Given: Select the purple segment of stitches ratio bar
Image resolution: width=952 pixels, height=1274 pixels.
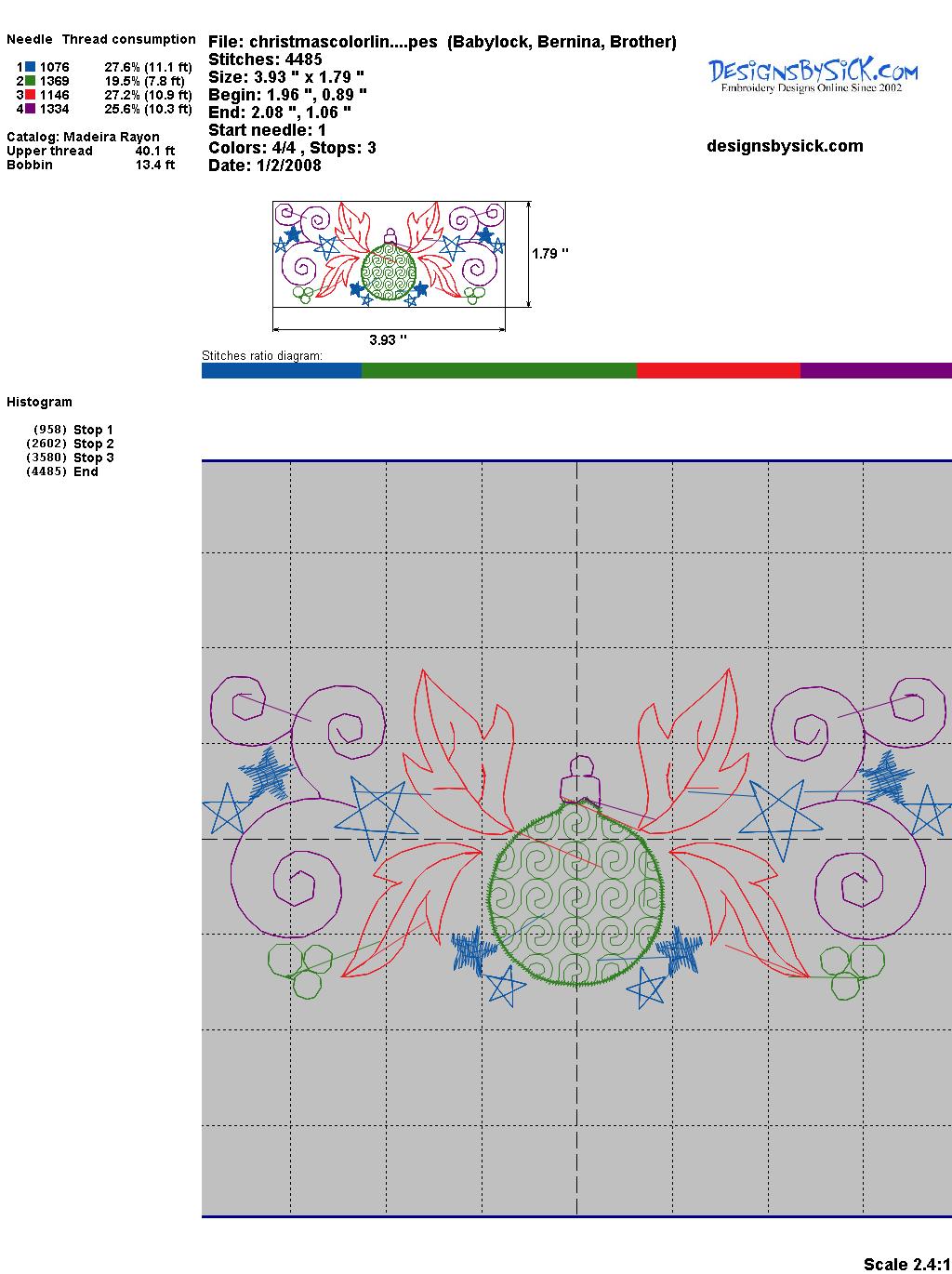Looking at the screenshot, I should click(875, 371).
